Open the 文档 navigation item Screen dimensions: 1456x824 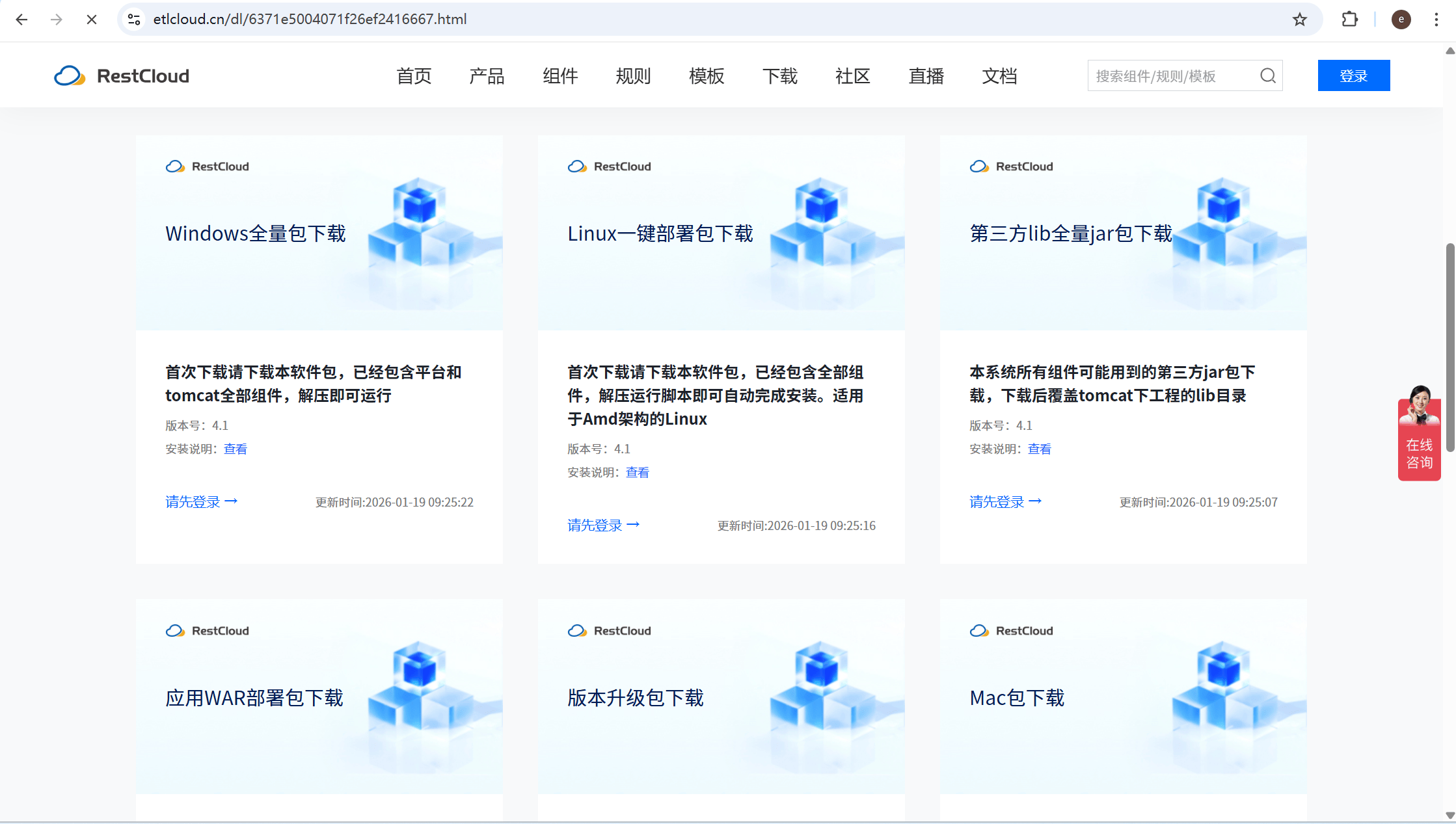pyautogui.click(x=999, y=76)
